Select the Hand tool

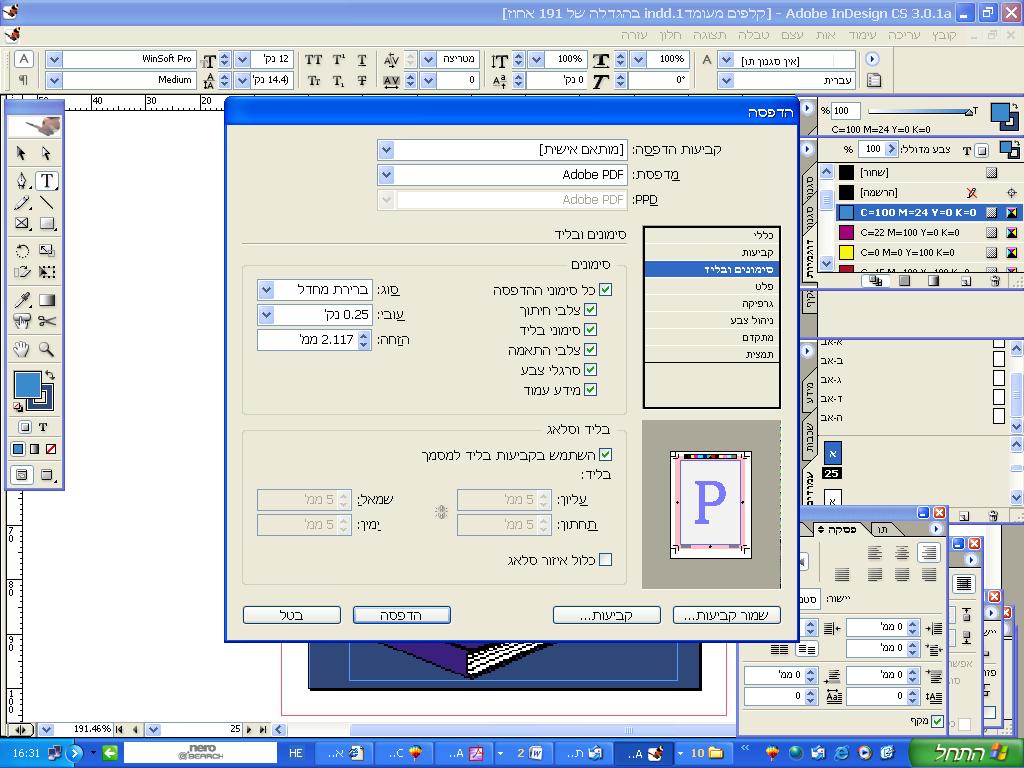pos(22,349)
